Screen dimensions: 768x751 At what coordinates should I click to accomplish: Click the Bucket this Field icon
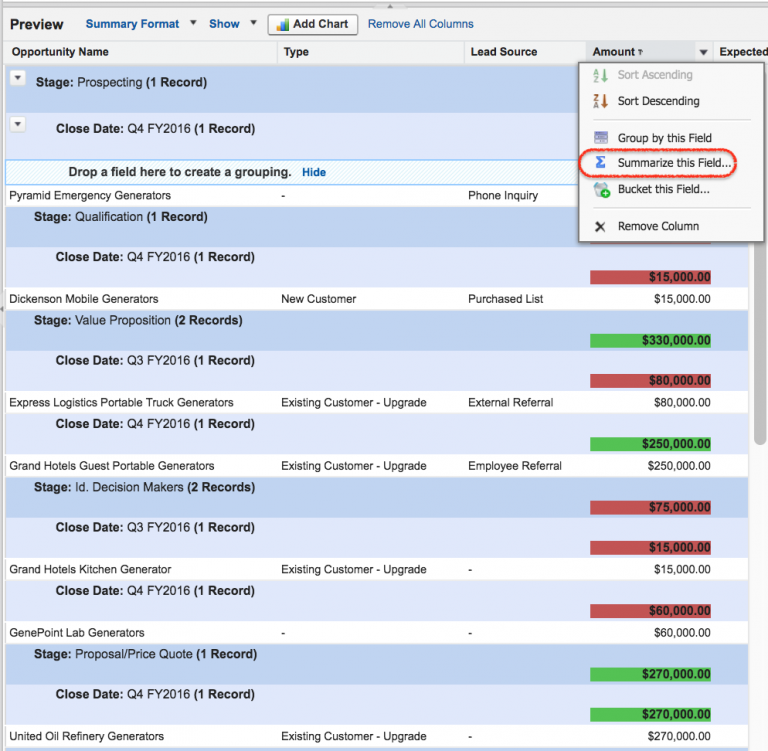[x=601, y=189]
